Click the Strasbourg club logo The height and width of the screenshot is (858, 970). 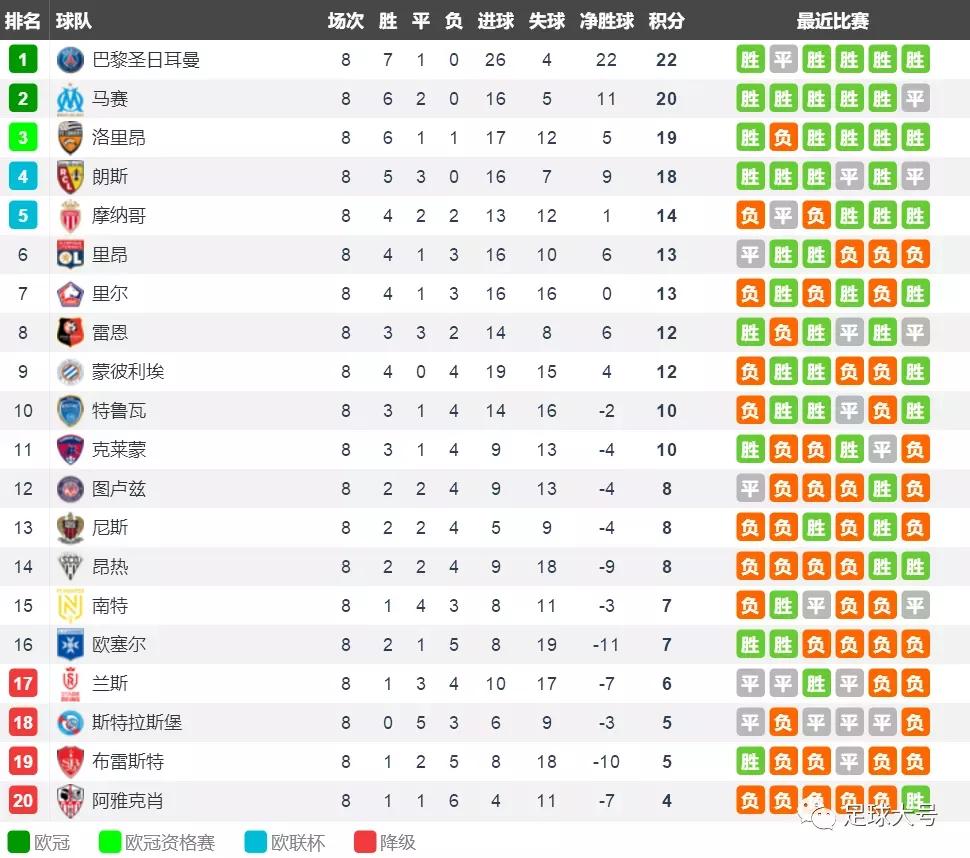coord(70,723)
